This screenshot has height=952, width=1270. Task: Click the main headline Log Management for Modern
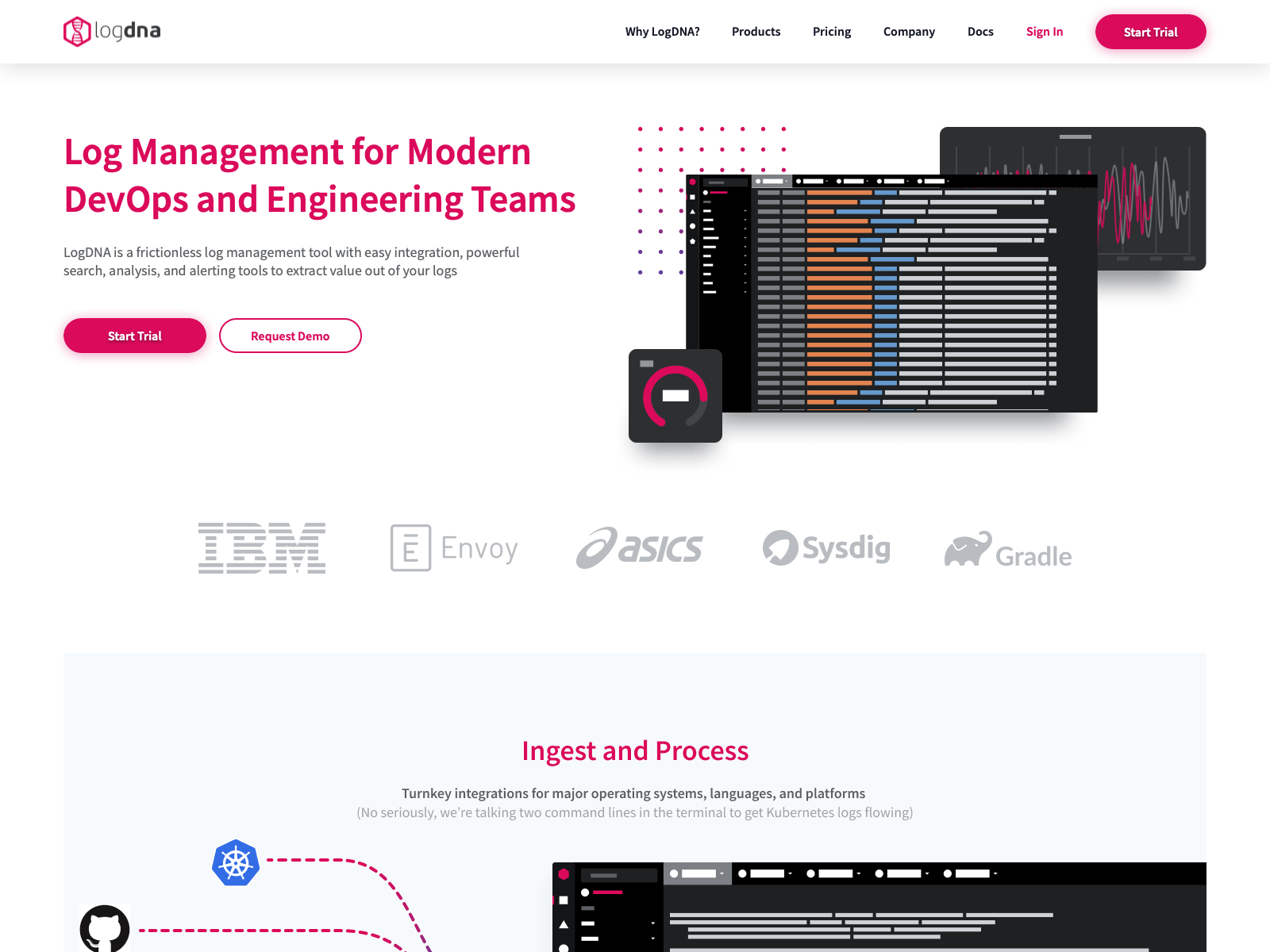[297, 152]
